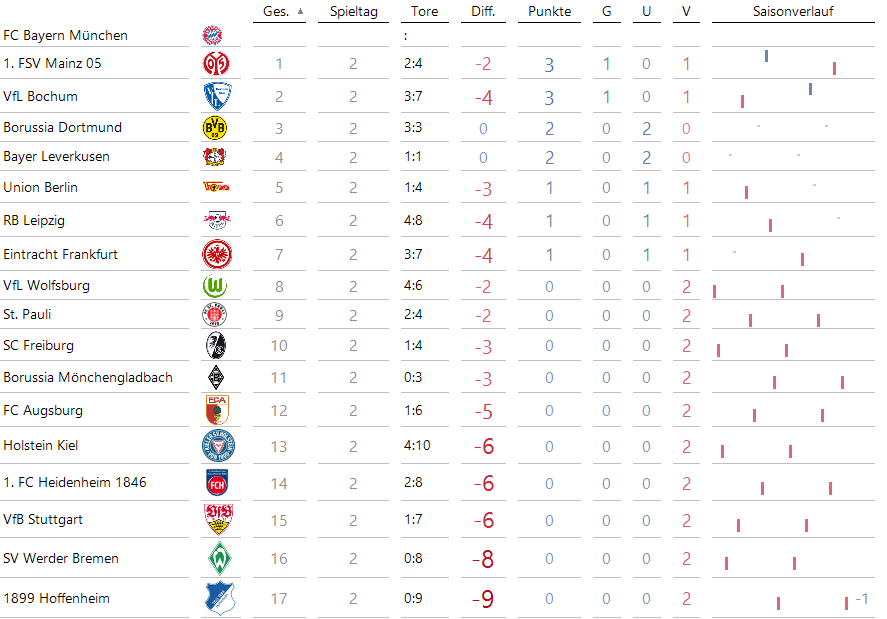This screenshot has height=619, width=887.
Task: Toggle the sort order on the Ges. column
Action: tap(278, 12)
